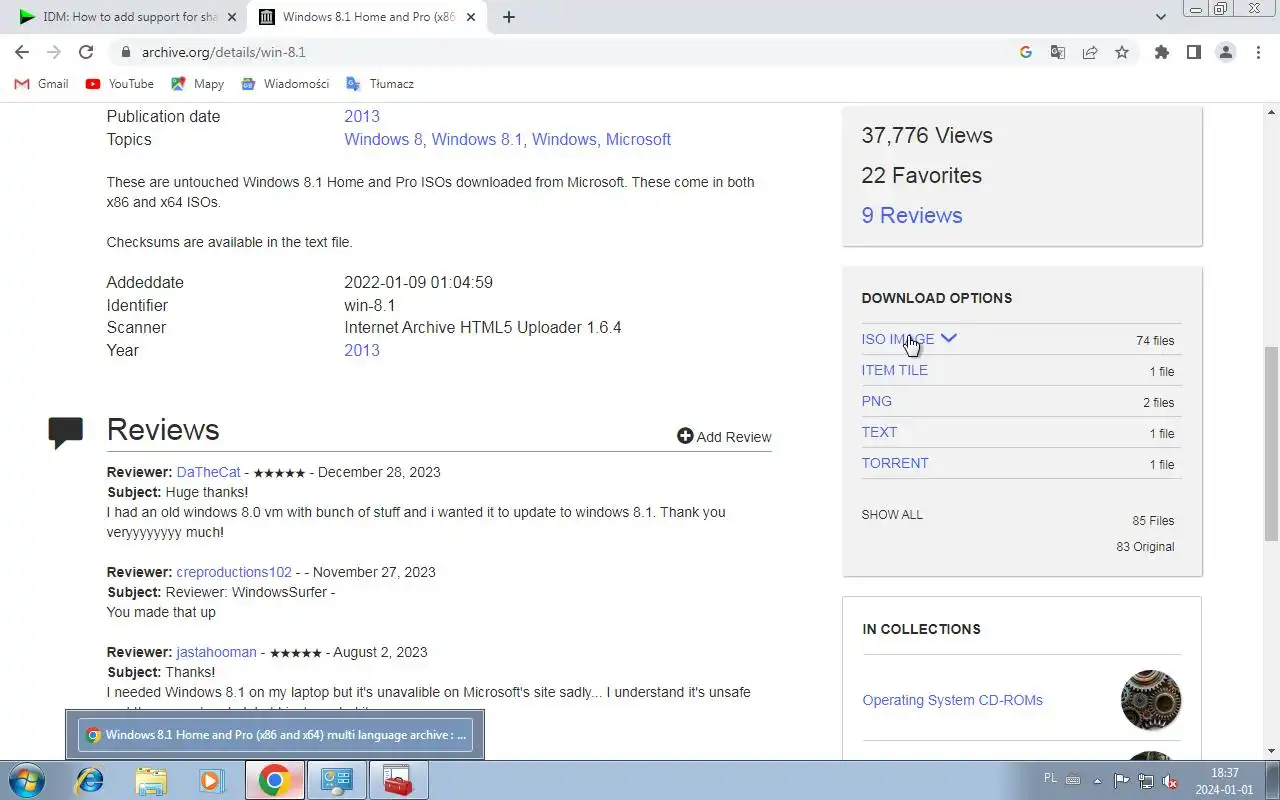Open the Windows Start button
This screenshot has height=800, width=1280.
point(25,780)
